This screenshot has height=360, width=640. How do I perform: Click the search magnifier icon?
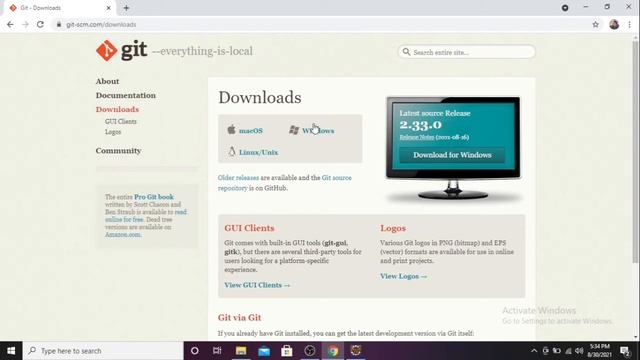[x=406, y=52]
